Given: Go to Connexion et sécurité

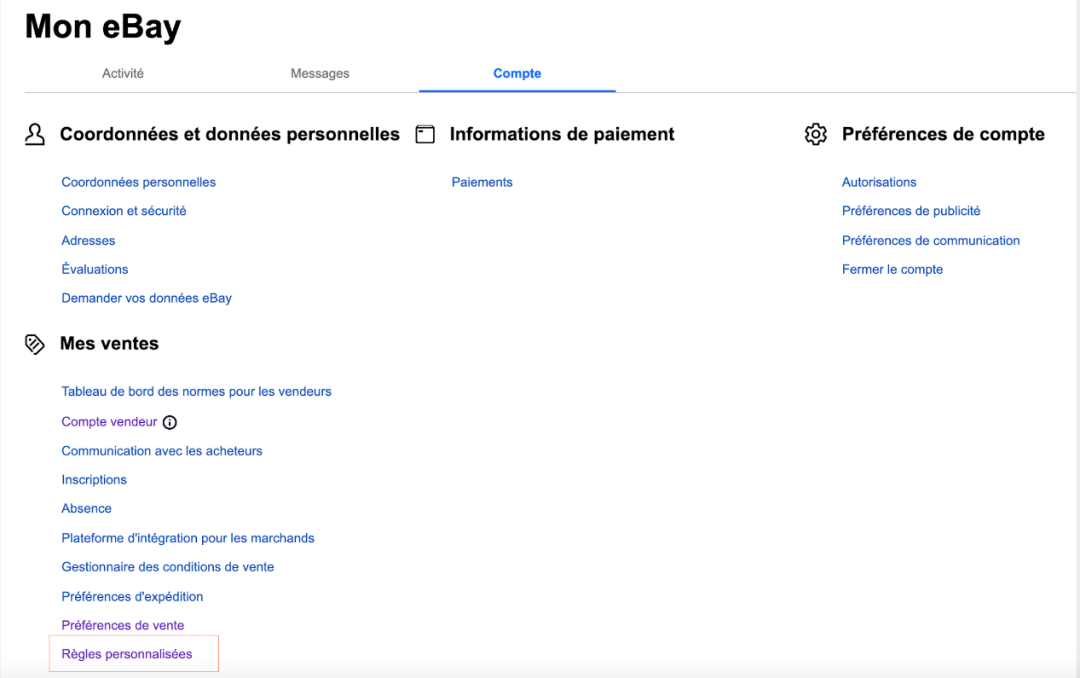Looking at the screenshot, I should [x=124, y=211].
